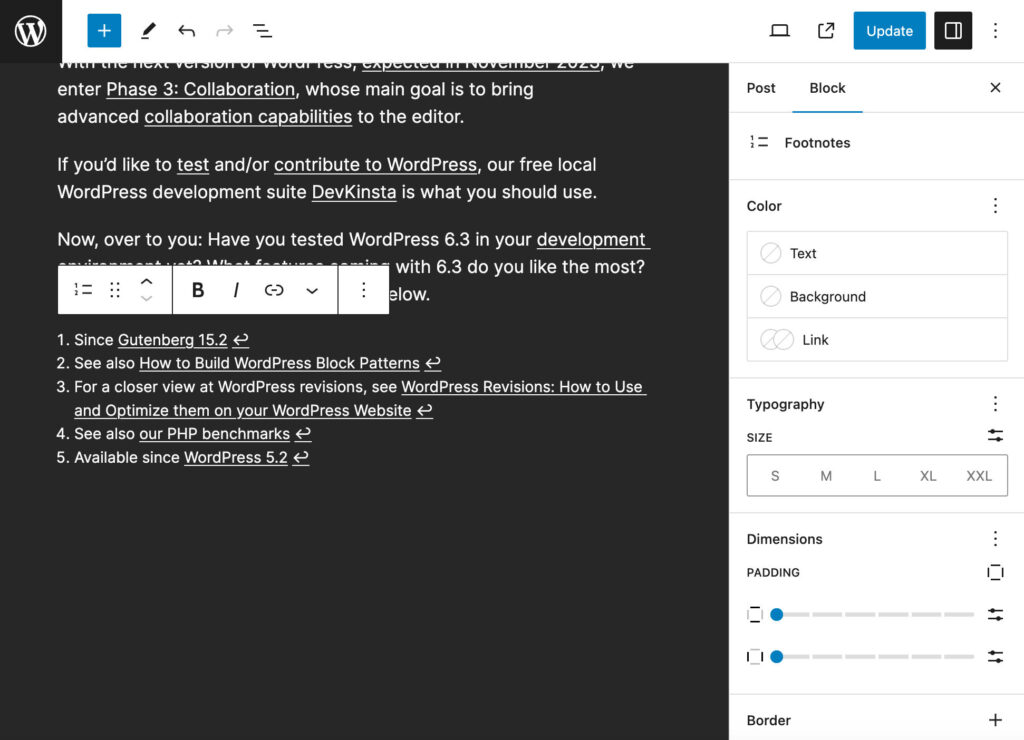Expand more formatting options chevron
The width and height of the screenshot is (1024, 740).
[x=312, y=289]
